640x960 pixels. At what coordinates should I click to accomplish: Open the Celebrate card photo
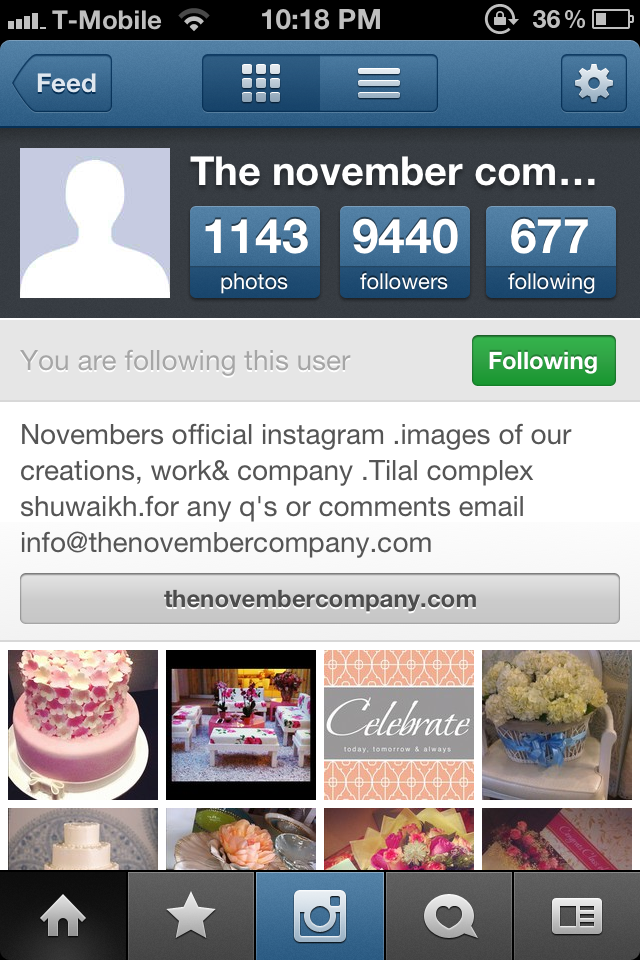[399, 725]
